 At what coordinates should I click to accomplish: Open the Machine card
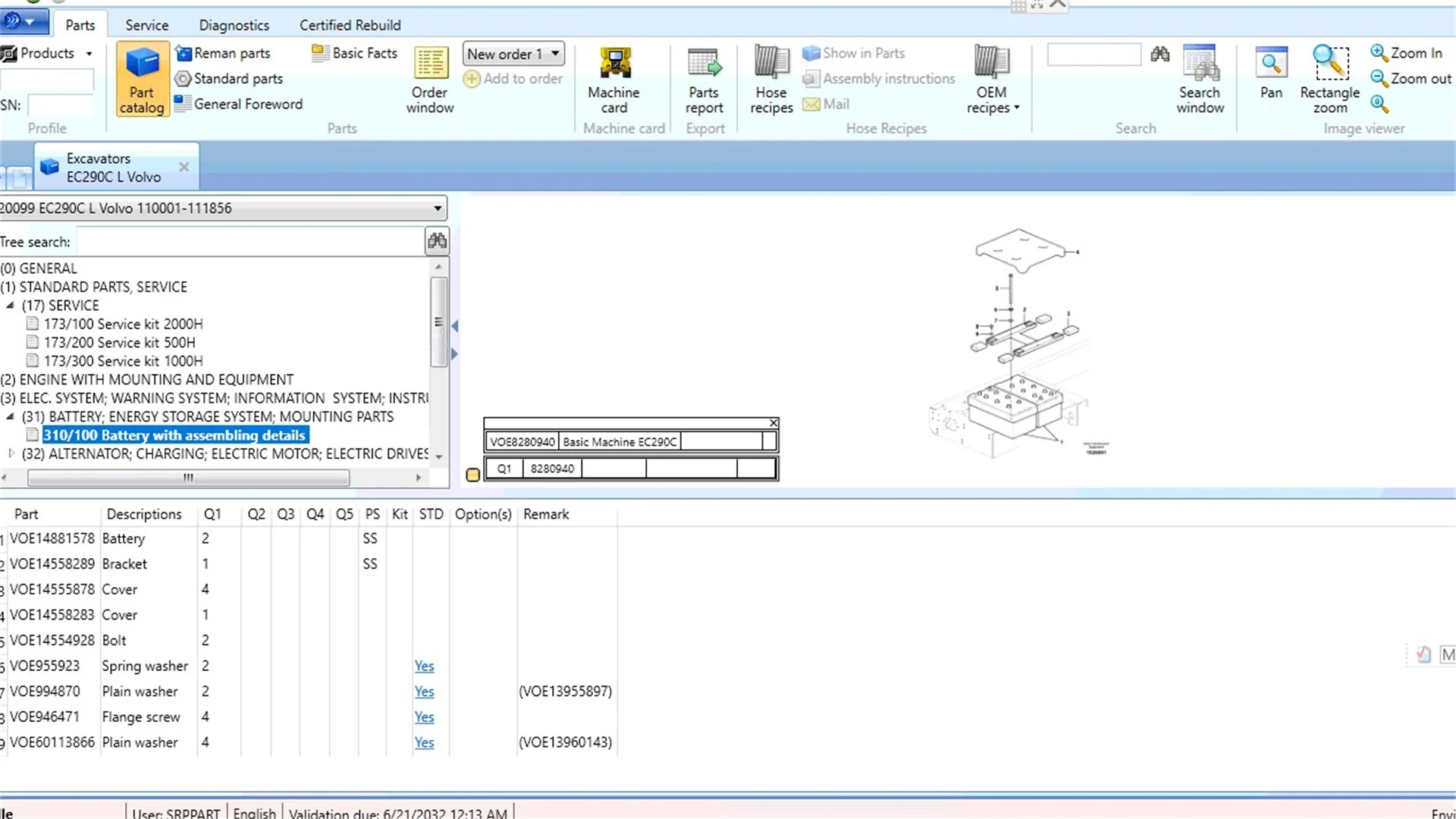point(614,80)
